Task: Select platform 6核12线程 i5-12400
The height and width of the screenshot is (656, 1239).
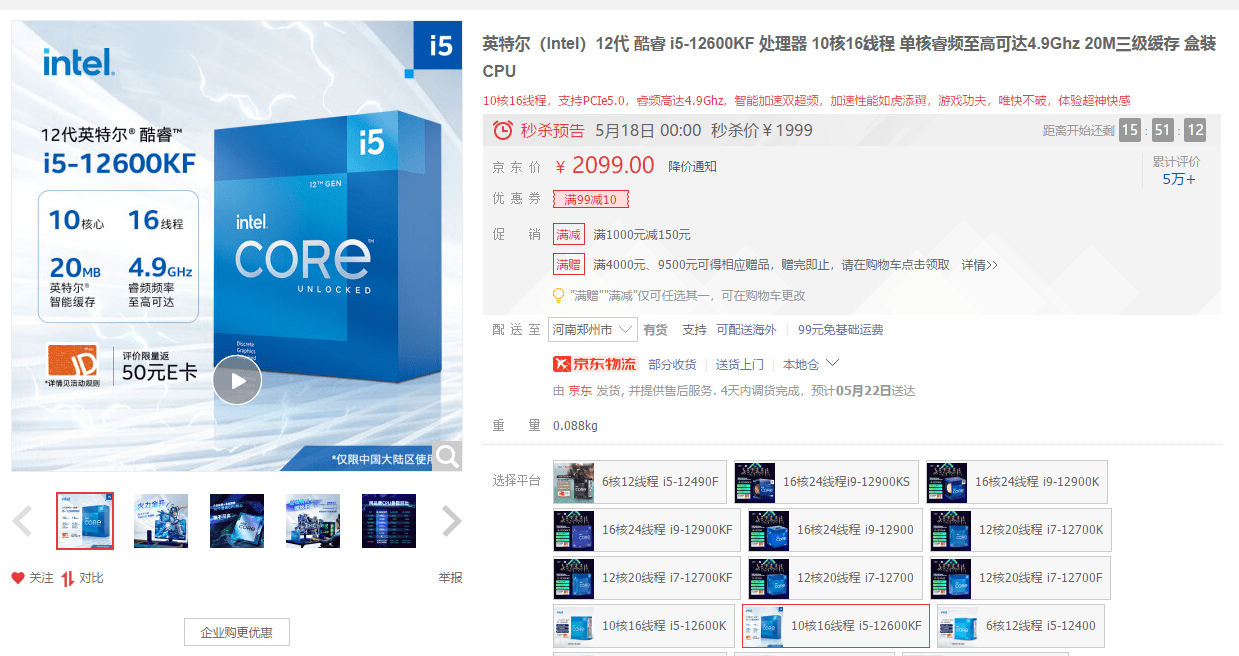Action: (1021, 626)
